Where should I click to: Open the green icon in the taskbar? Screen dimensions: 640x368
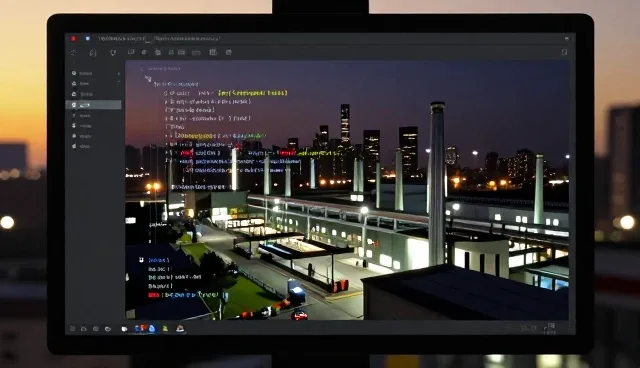(165, 328)
